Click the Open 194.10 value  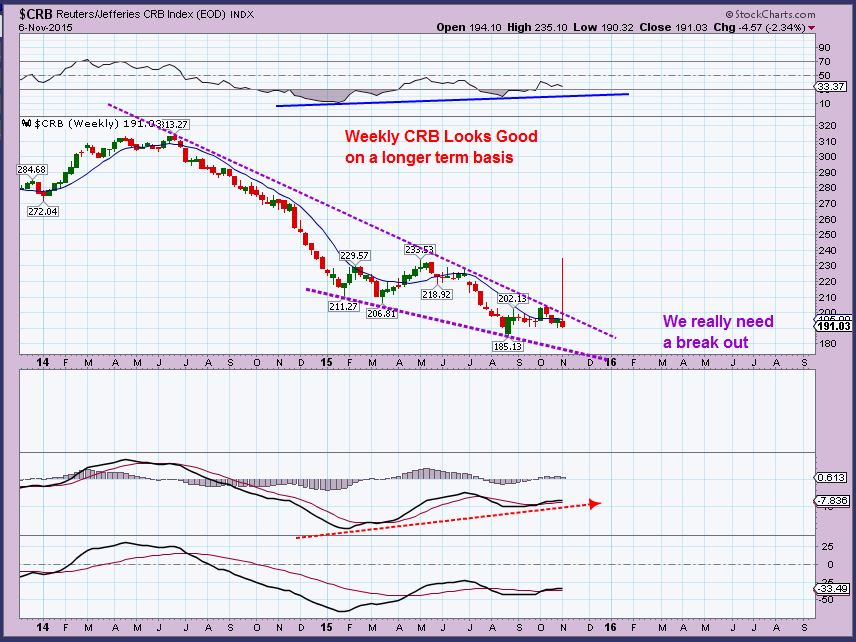pos(468,27)
